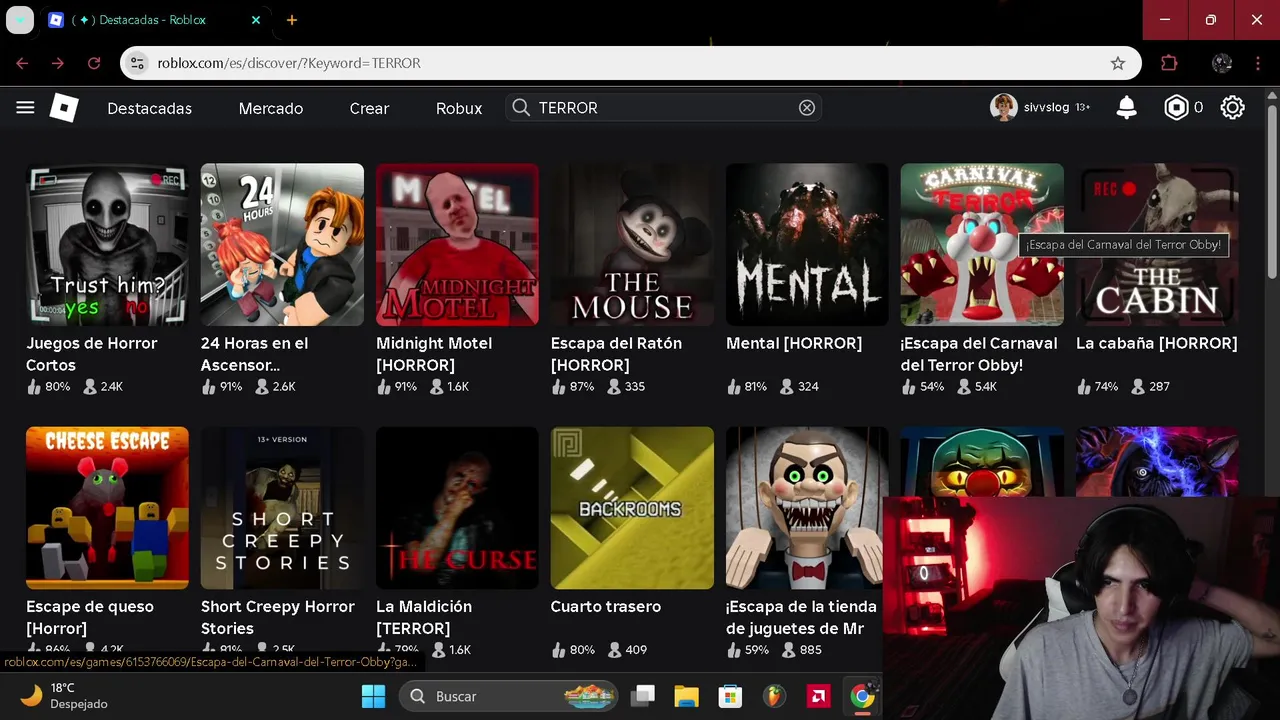1280x720 pixels.
Task: Open the Short Creepy Stories thumbnail
Action: 282,508
